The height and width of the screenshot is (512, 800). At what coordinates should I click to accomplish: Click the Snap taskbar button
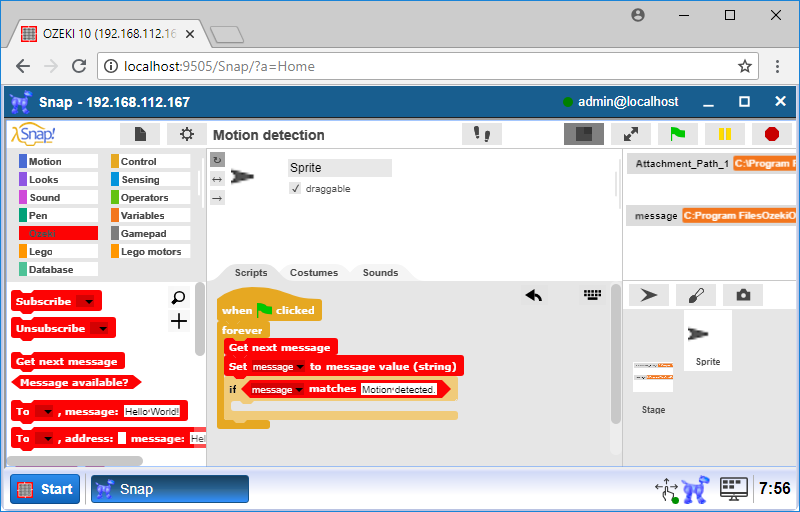coord(170,489)
